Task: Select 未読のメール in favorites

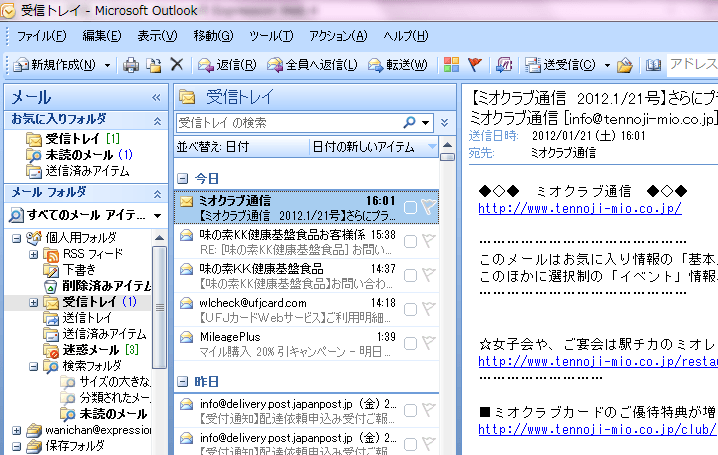Action: [x=79, y=155]
